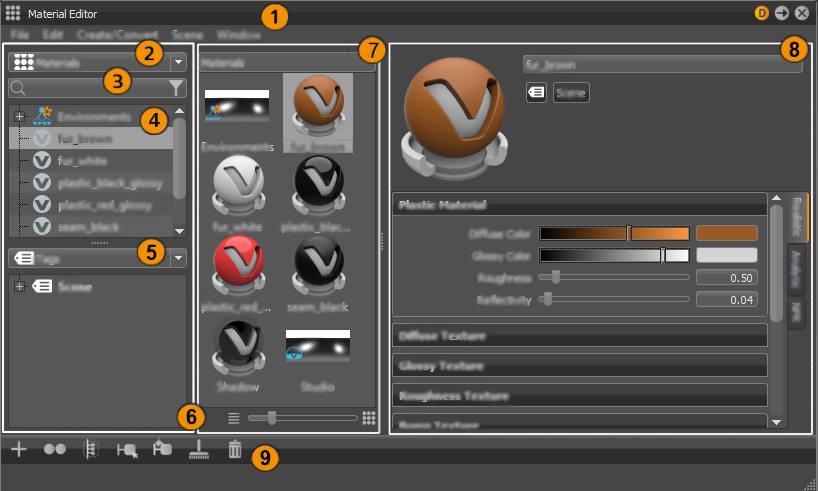The width and height of the screenshot is (818, 491).
Task: Click the Reflectivity value field 0.04
Action: (727, 300)
